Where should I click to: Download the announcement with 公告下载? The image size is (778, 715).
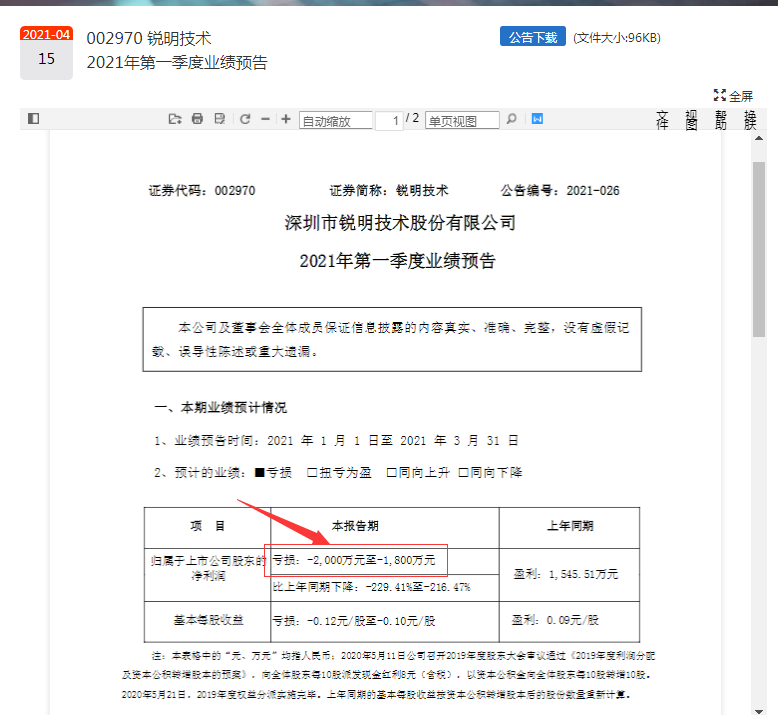pos(533,37)
